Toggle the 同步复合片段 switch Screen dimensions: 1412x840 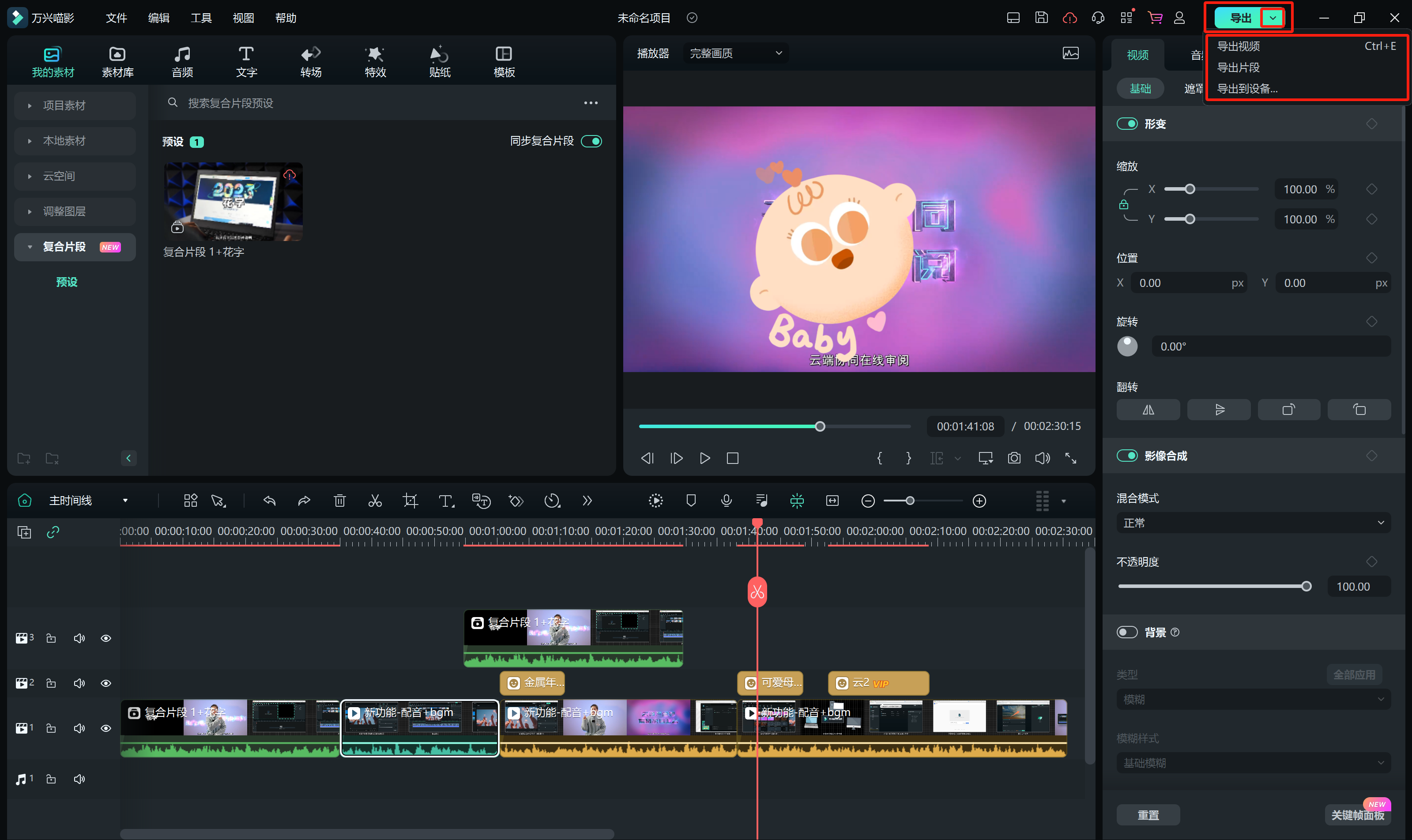(592, 141)
